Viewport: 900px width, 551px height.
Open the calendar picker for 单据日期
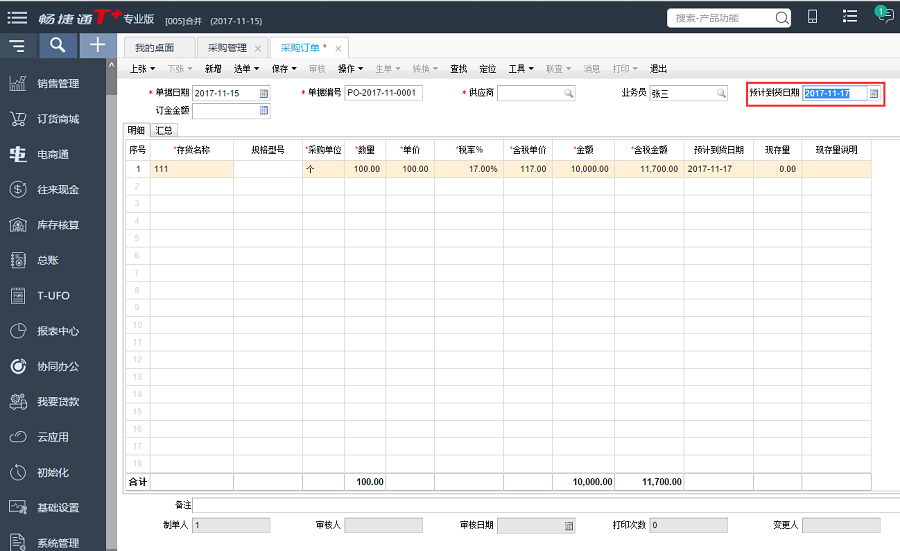tap(264, 93)
